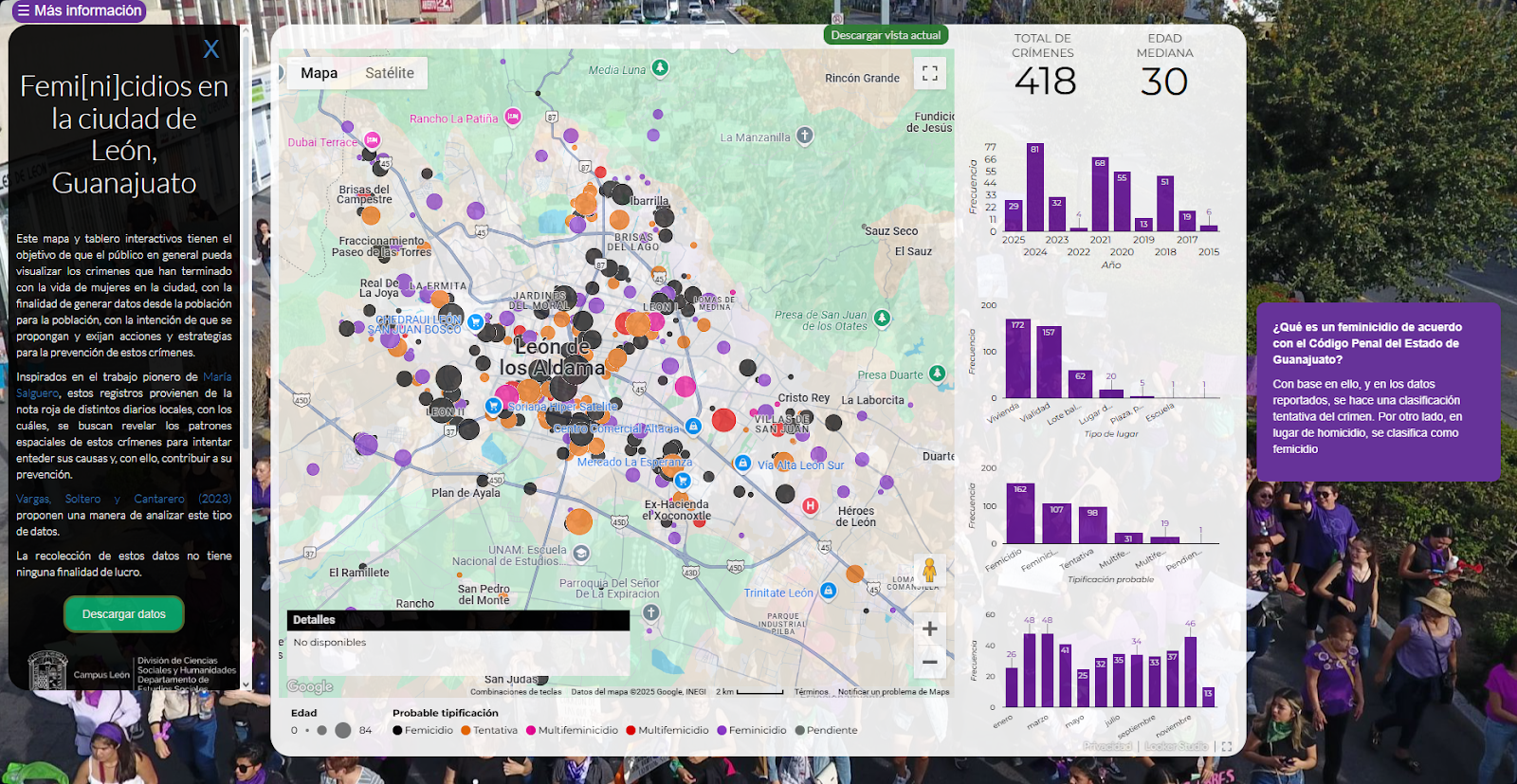Select the Vía Alta León Sur shopping icon
Viewport: 1517px width, 784px height.
click(743, 463)
